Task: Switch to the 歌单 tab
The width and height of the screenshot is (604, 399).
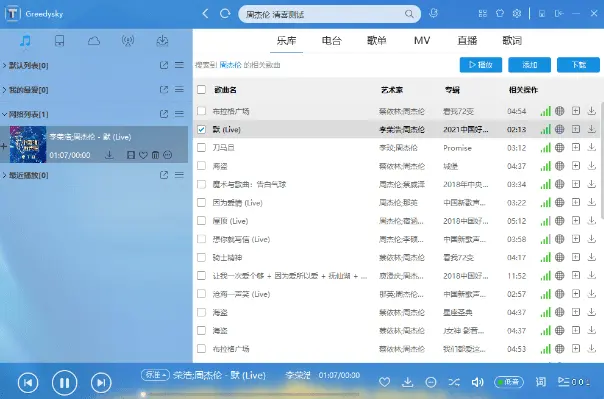Action: [377, 40]
